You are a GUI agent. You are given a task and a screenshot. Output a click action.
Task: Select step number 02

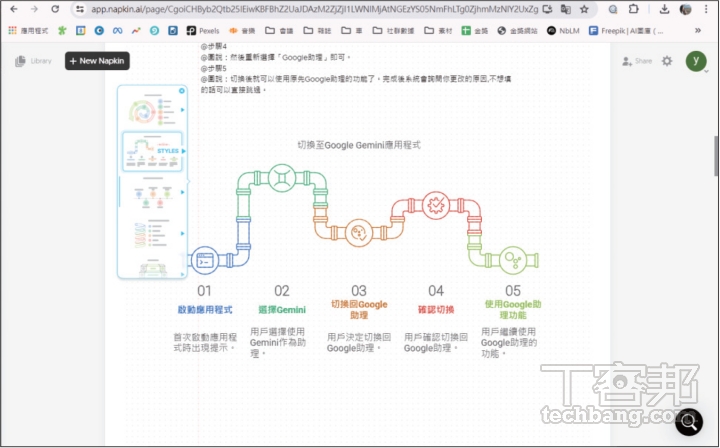pos(281,291)
